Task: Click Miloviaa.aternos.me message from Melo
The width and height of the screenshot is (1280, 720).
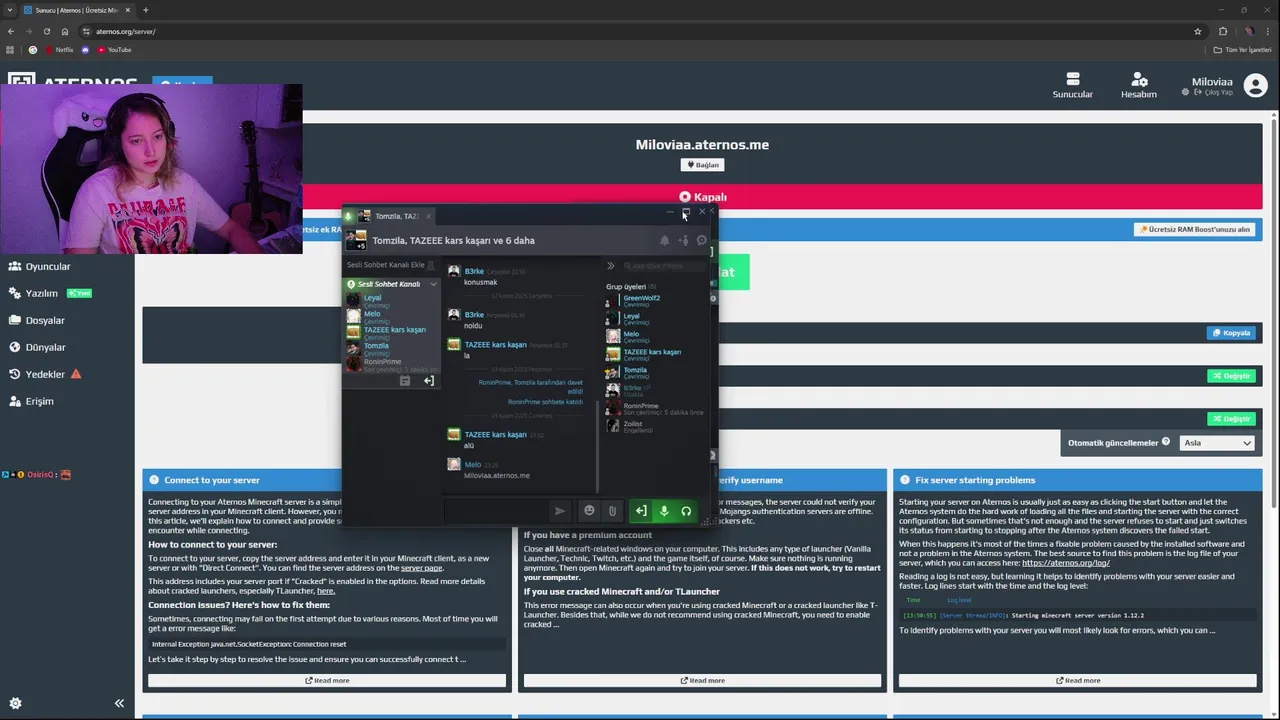Action: [497, 476]
